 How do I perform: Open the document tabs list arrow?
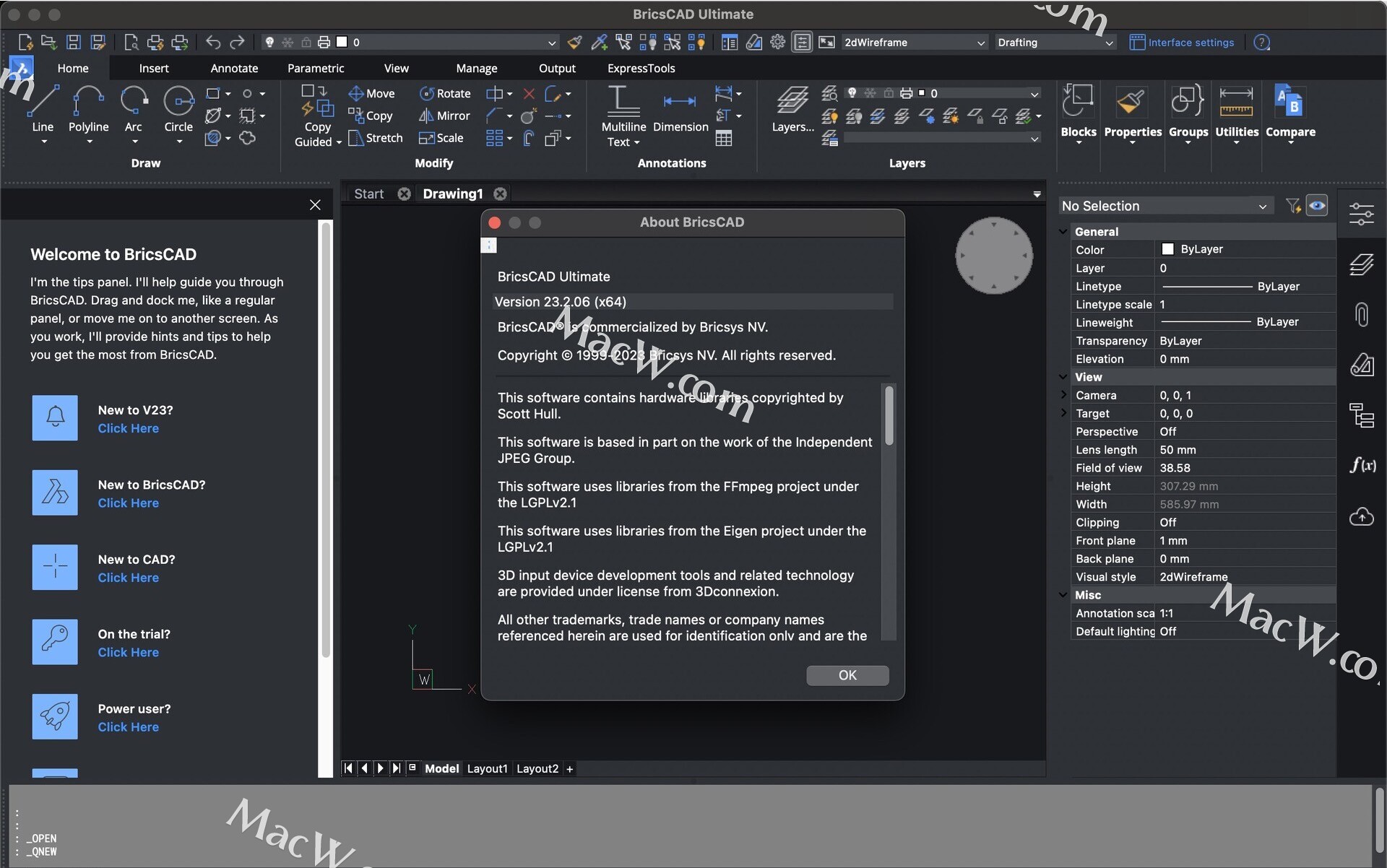click(x=1037, y=194)
